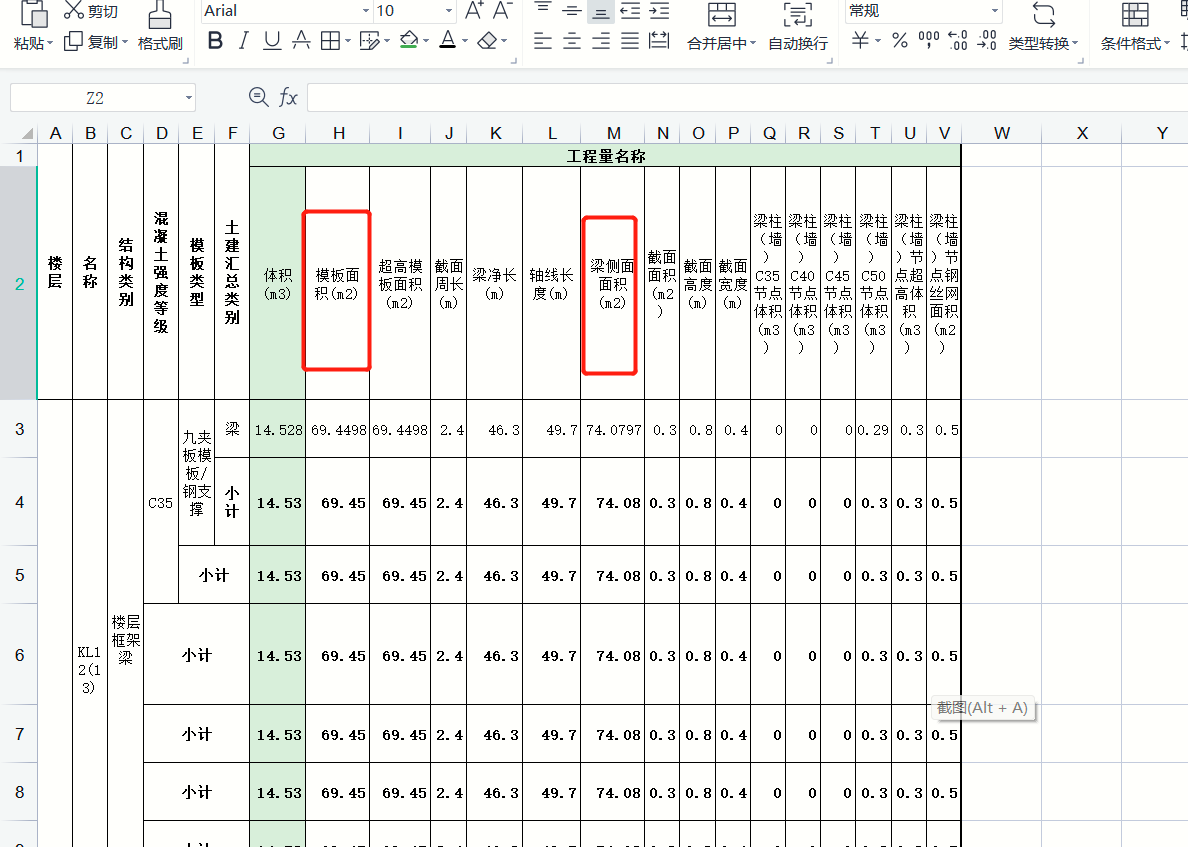Image resolution: width=1188 pixels, height=847 pixels.
Task: Open the clipboard group dialog launcher
Action: pyautogui.click(x=186, y=61)
